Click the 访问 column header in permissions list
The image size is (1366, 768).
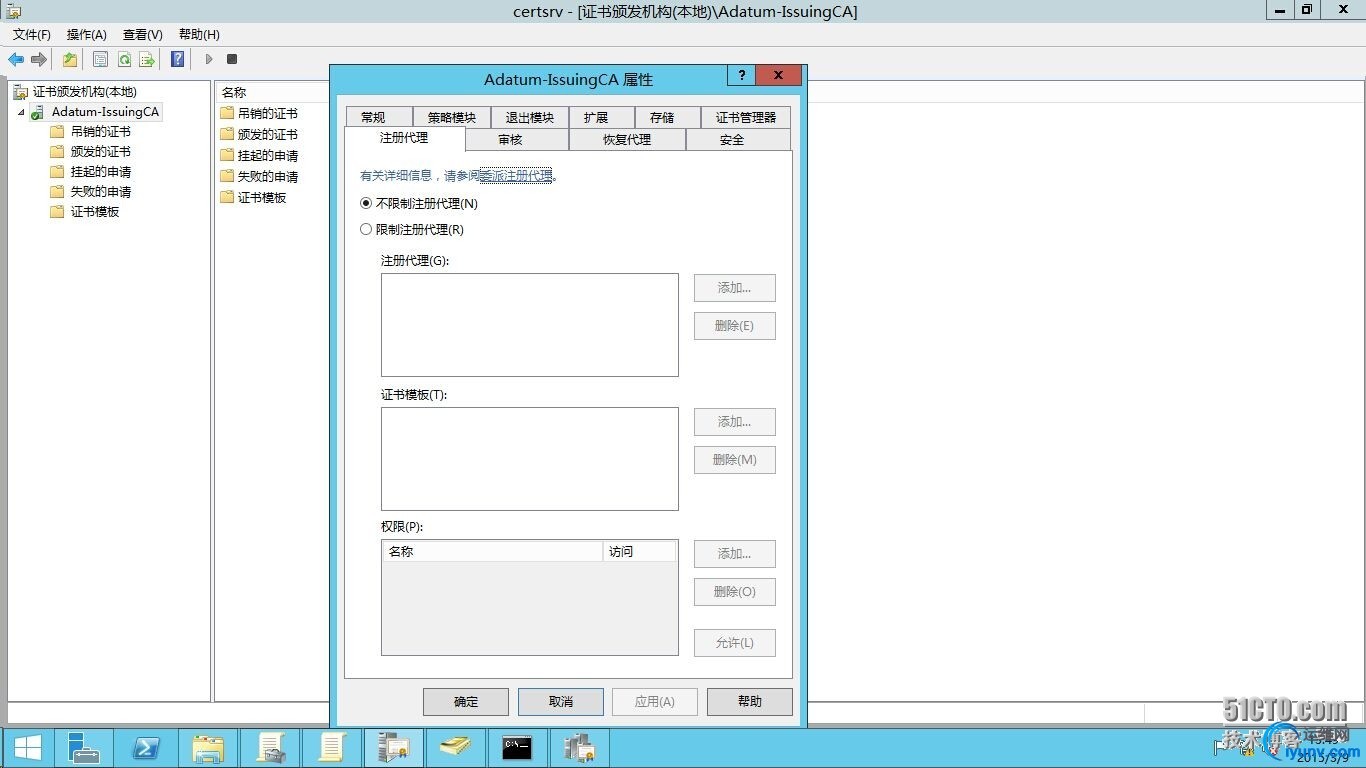(640, 551)
